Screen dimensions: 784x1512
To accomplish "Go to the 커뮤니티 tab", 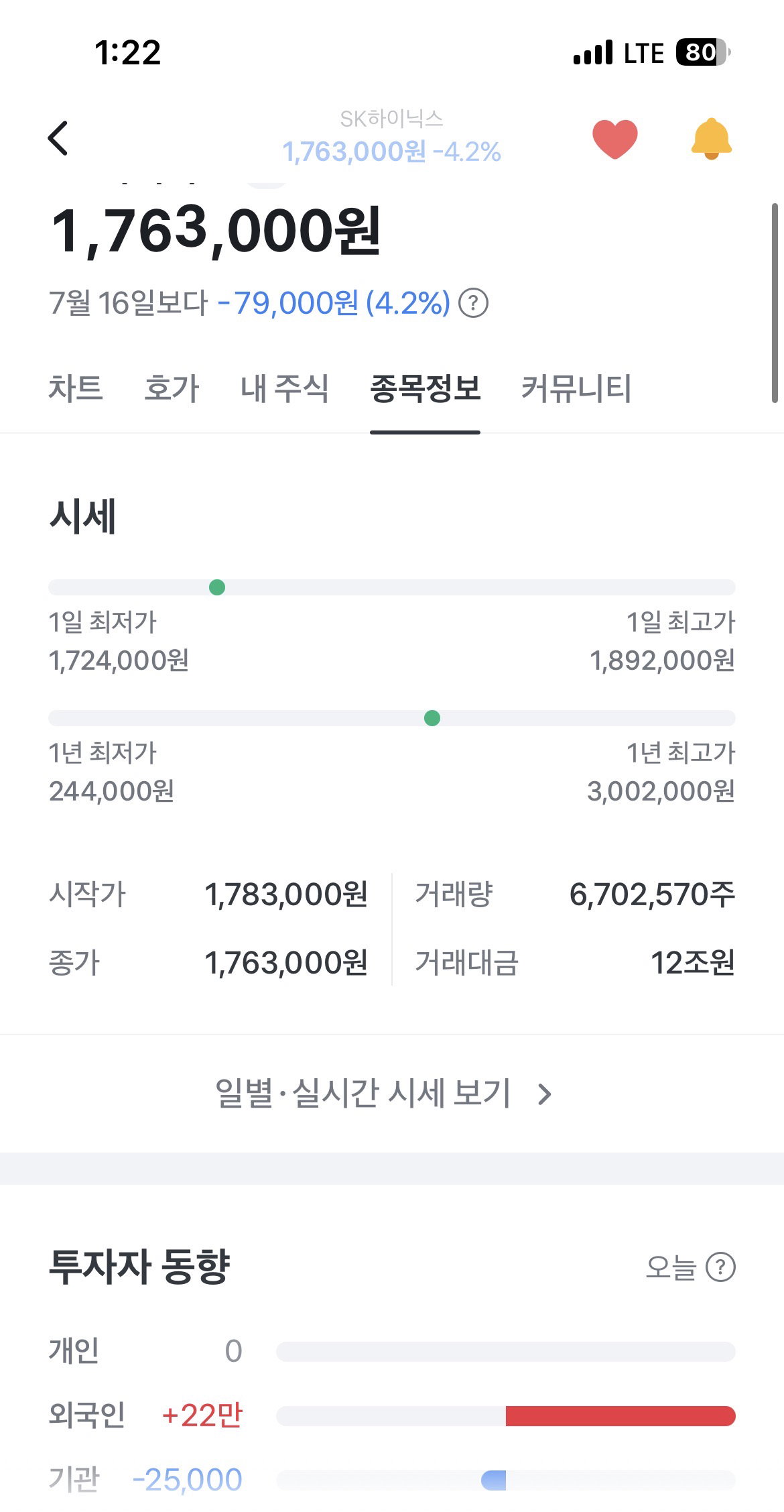I will [576, 388].
